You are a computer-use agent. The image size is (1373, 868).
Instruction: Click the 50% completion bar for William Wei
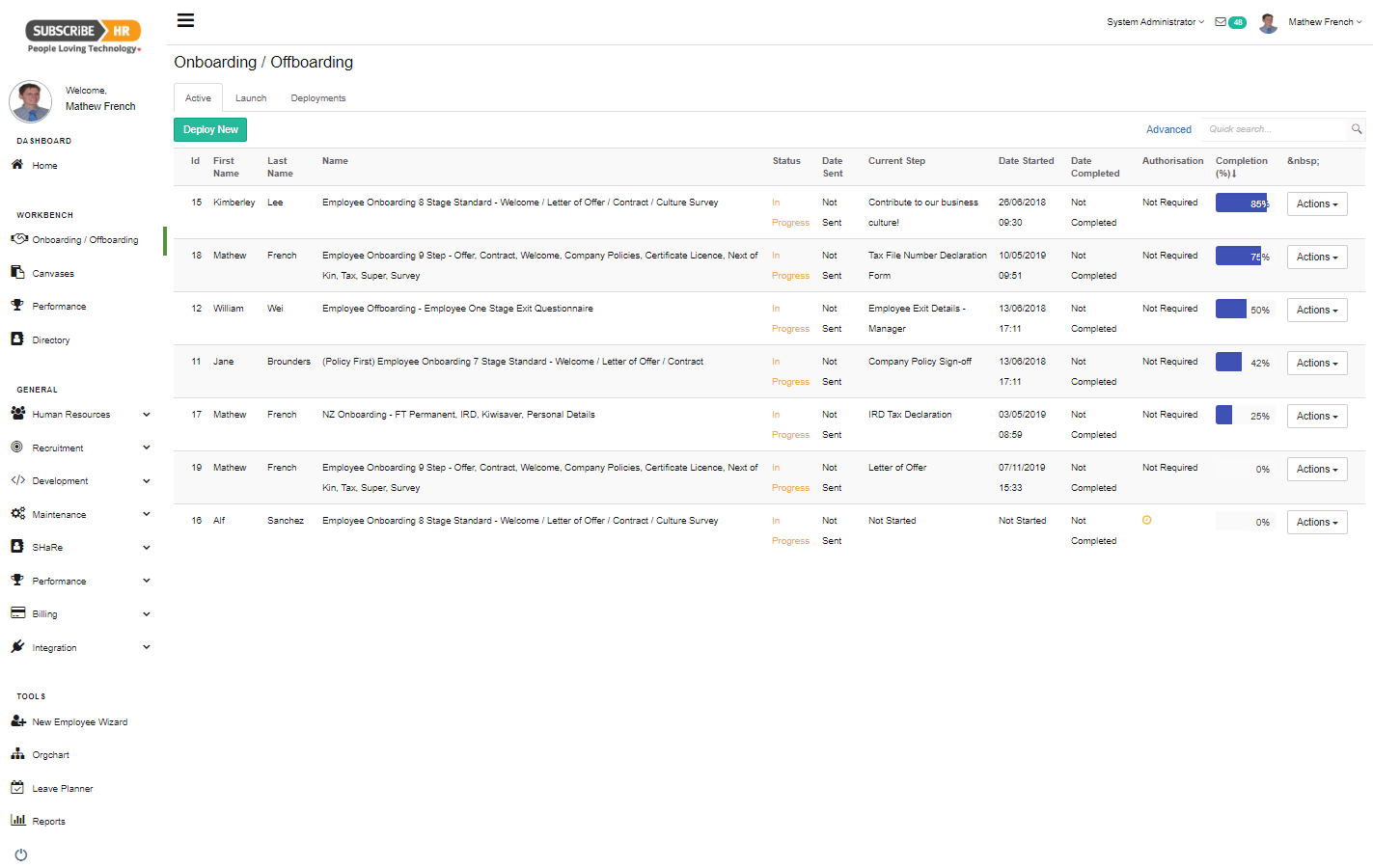click(1243, 310)
